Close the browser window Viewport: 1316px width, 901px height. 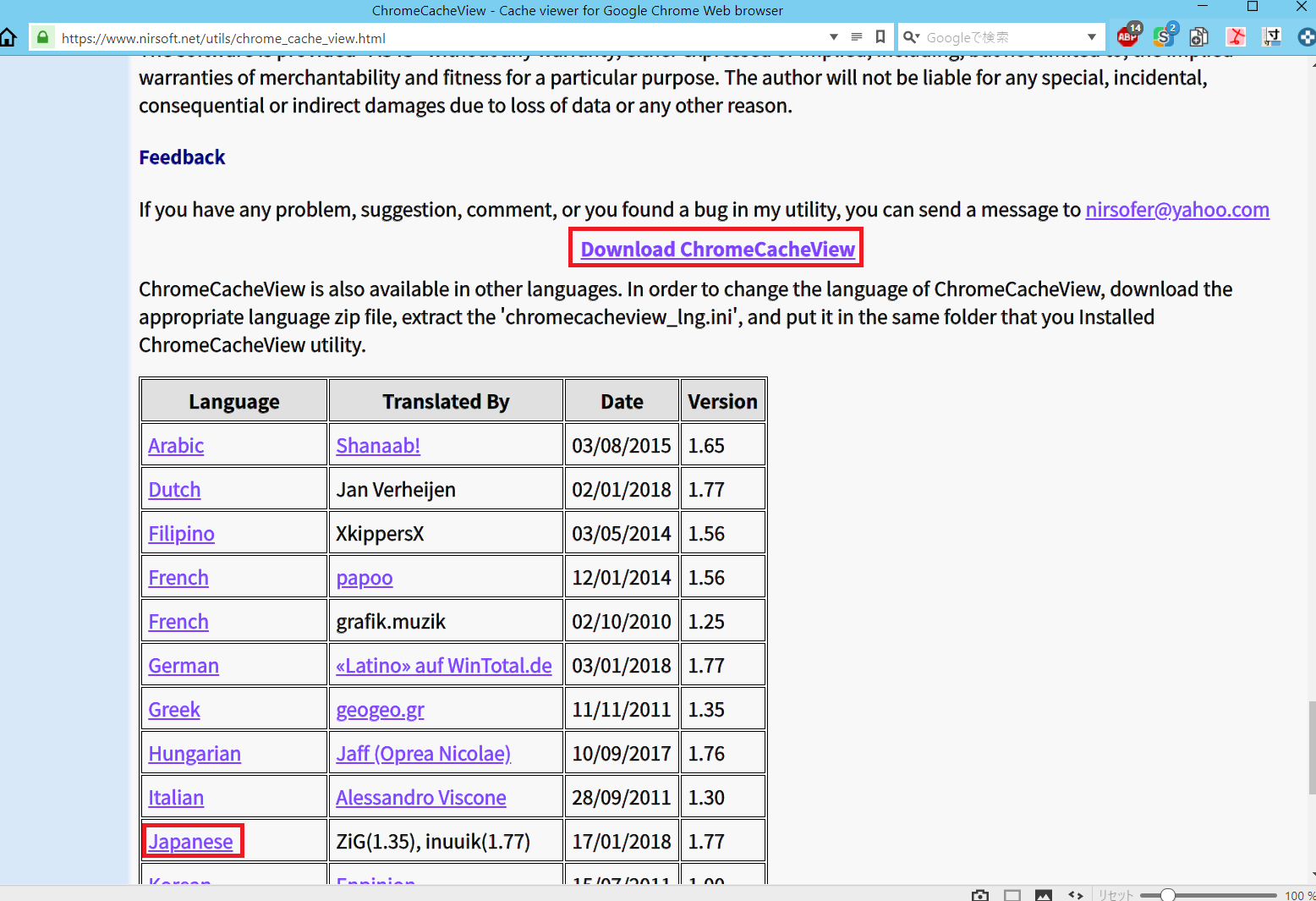(x=1301, y=7)
